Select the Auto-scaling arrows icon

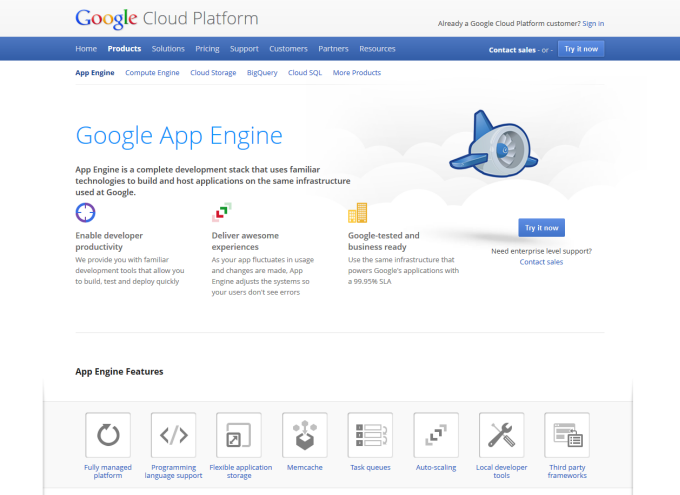coord(436,435)
